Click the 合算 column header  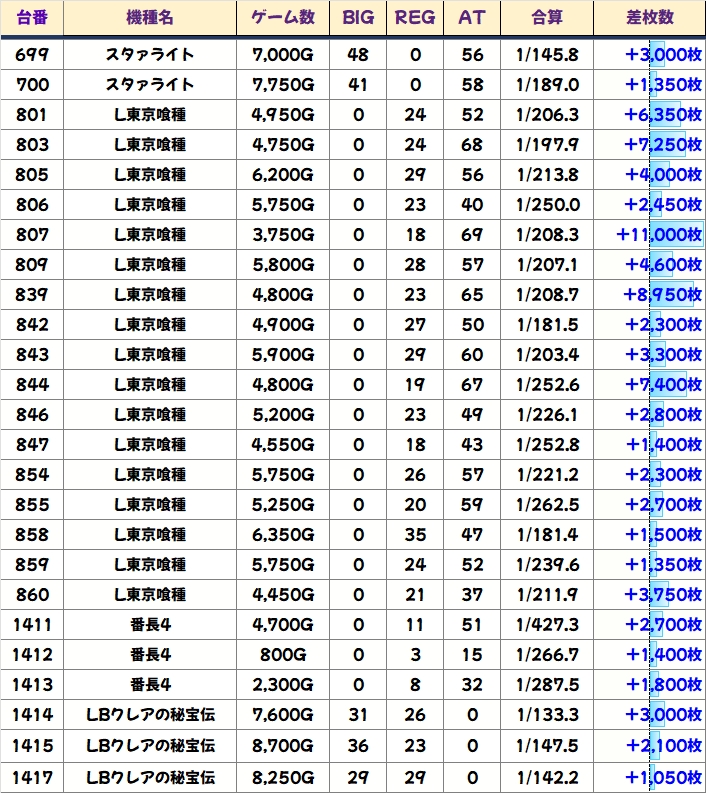(548, 18)
